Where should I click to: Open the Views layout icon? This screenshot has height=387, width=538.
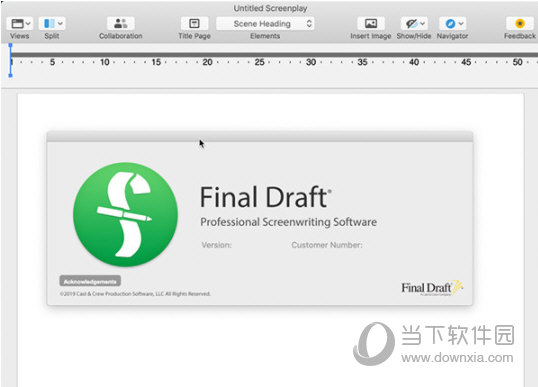point(17,23)
